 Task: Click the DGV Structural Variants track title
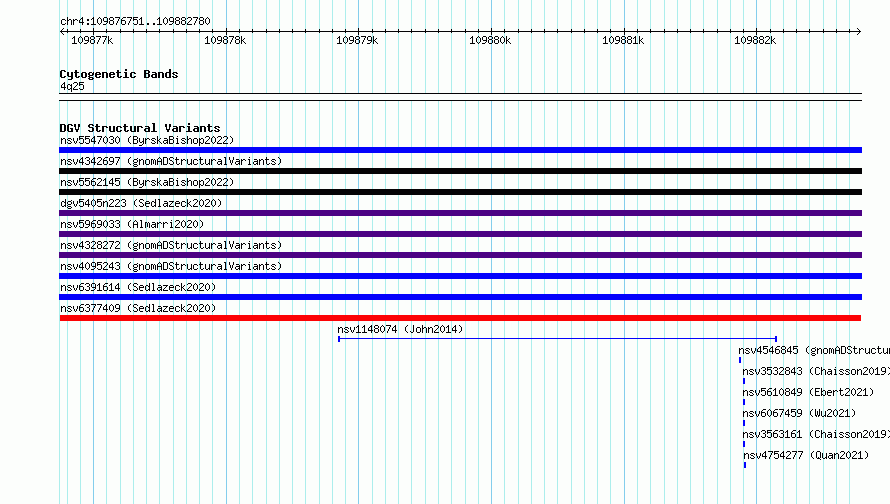point(140,128)
